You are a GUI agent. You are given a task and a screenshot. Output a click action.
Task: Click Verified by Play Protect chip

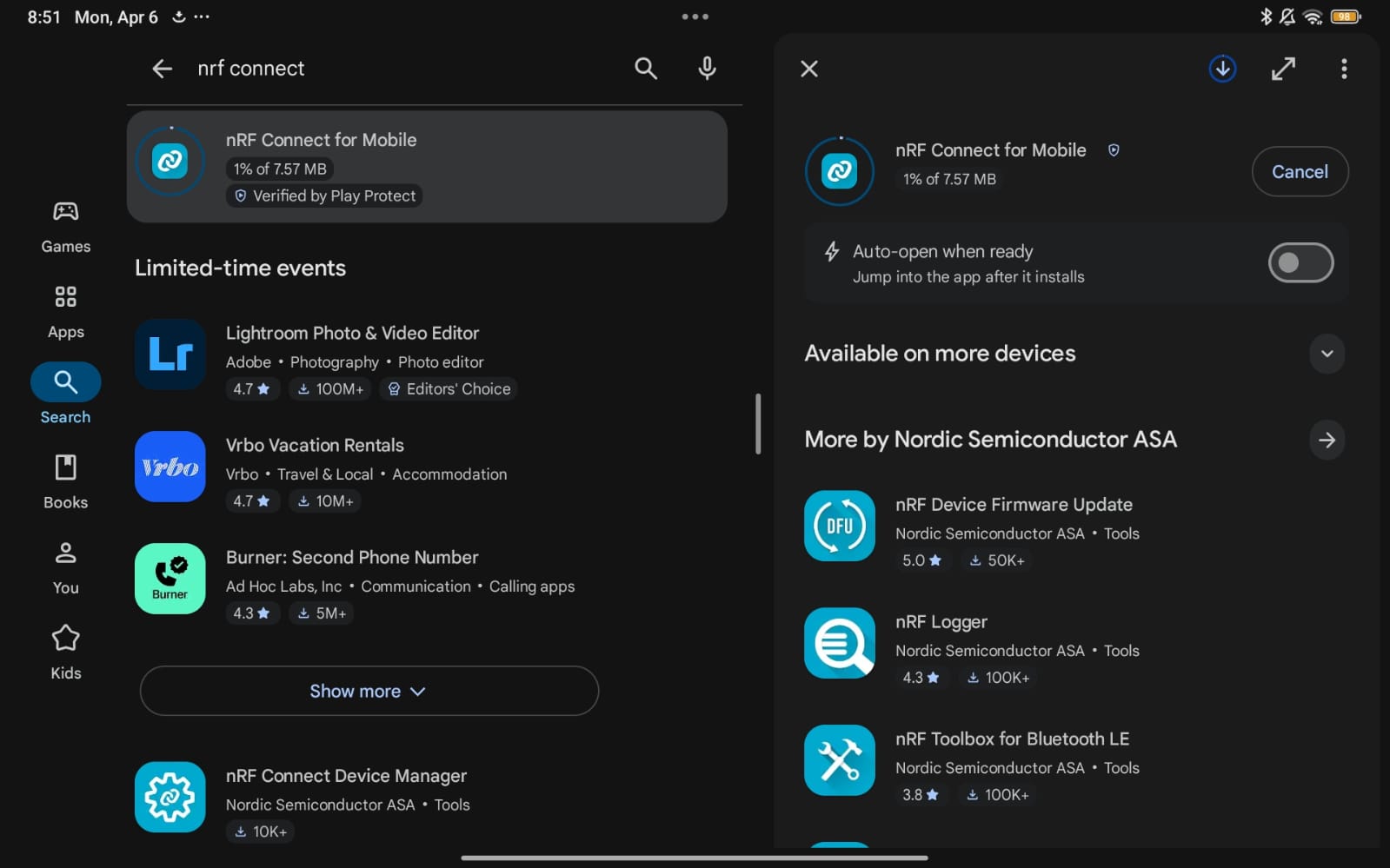point(325,196)
